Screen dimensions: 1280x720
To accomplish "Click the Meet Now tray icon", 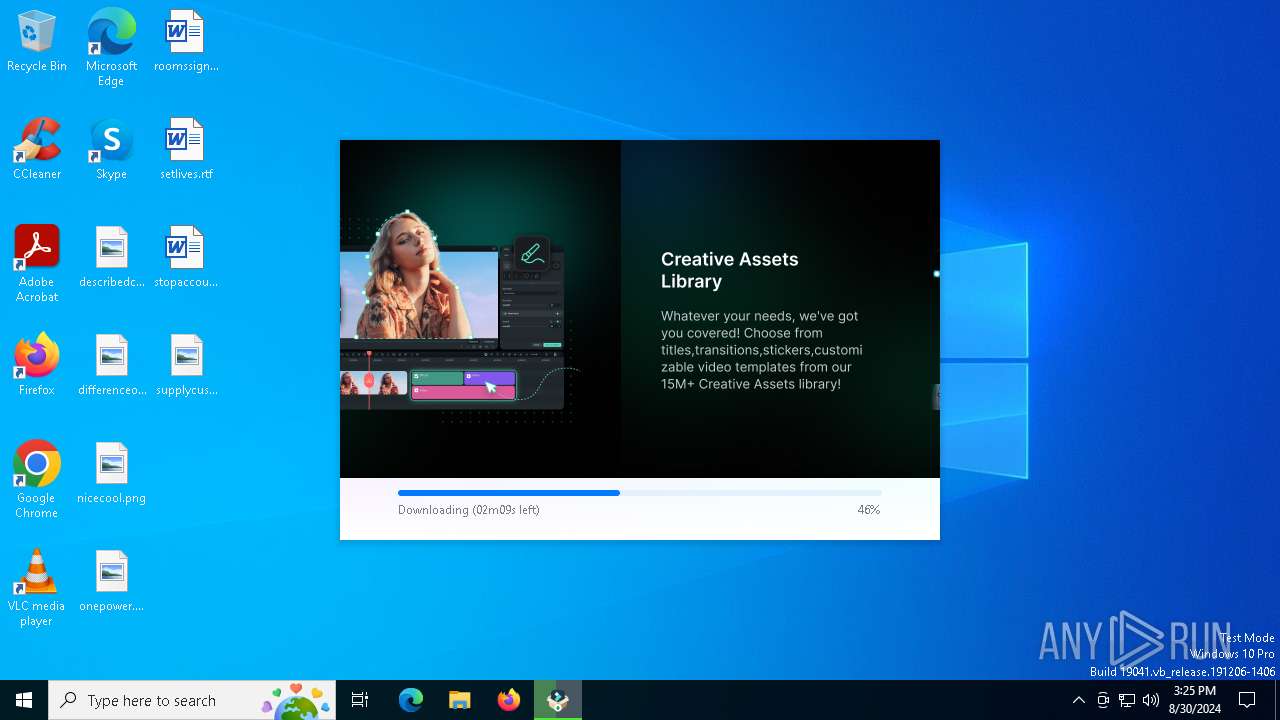I will [1103, 700].
